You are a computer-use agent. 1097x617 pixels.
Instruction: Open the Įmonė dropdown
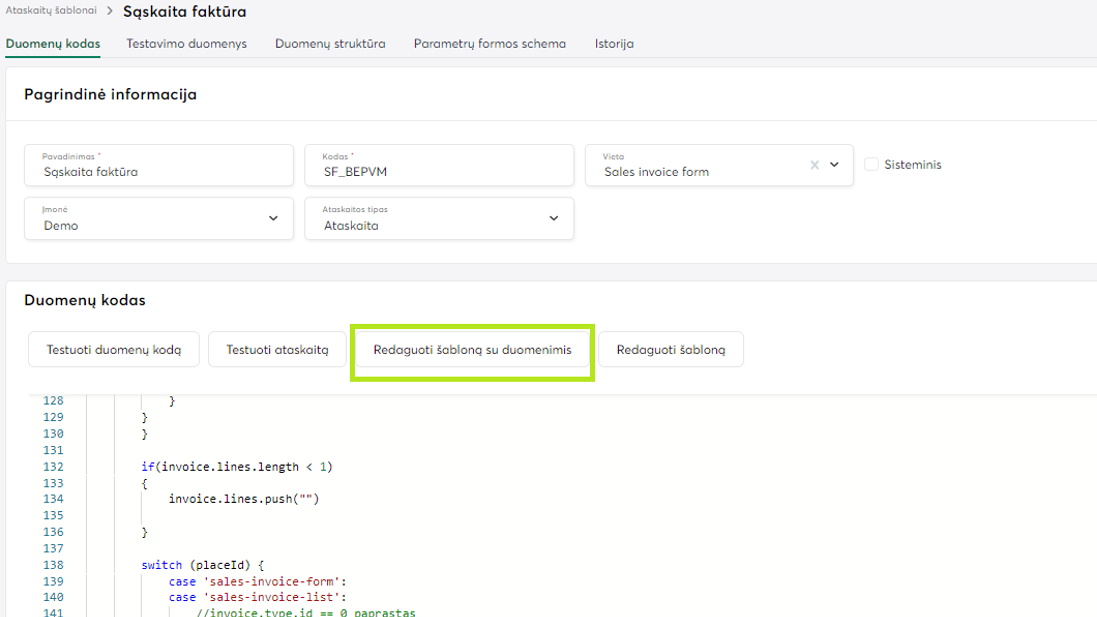(273, 218)
